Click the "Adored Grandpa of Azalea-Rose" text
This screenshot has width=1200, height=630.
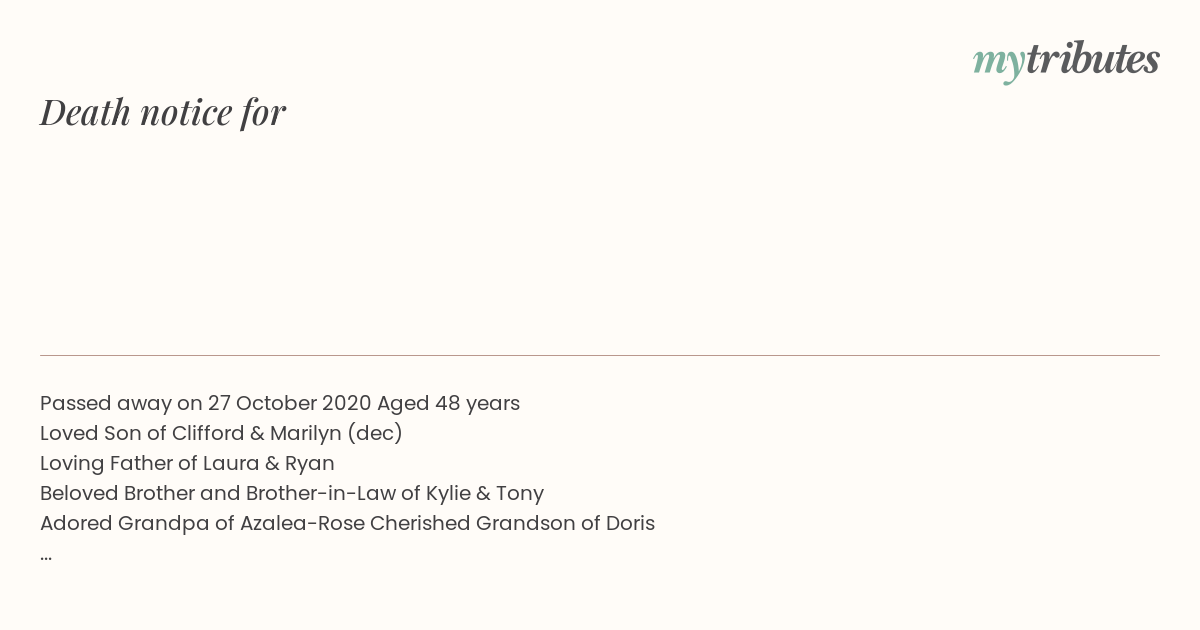[x=203, y=523]
